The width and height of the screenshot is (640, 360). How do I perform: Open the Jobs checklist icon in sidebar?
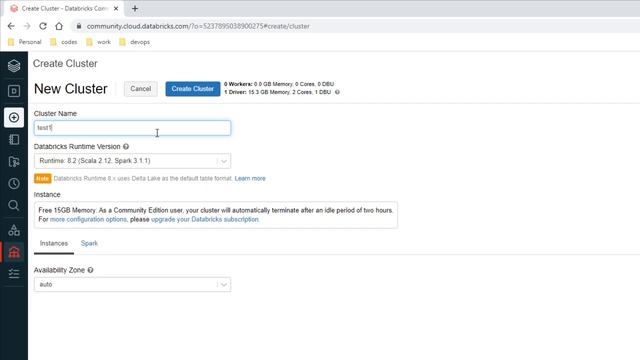[14, 273]
